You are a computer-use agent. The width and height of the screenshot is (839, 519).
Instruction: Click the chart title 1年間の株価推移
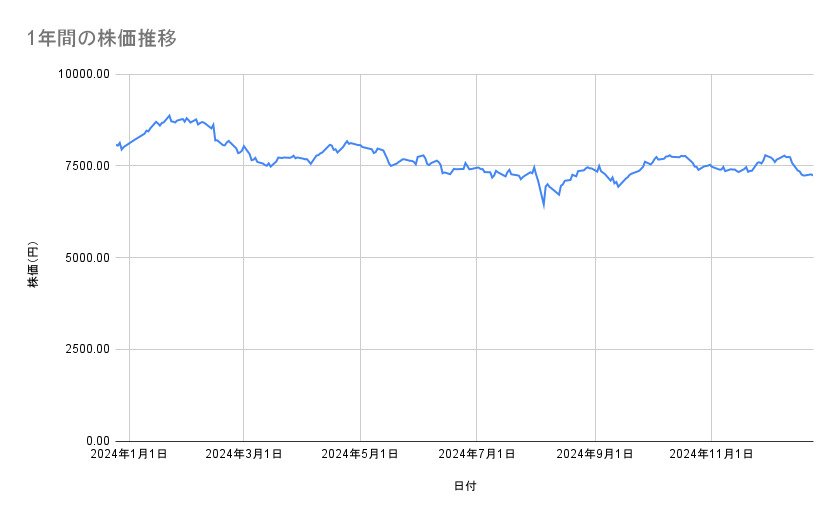[103, 39]
